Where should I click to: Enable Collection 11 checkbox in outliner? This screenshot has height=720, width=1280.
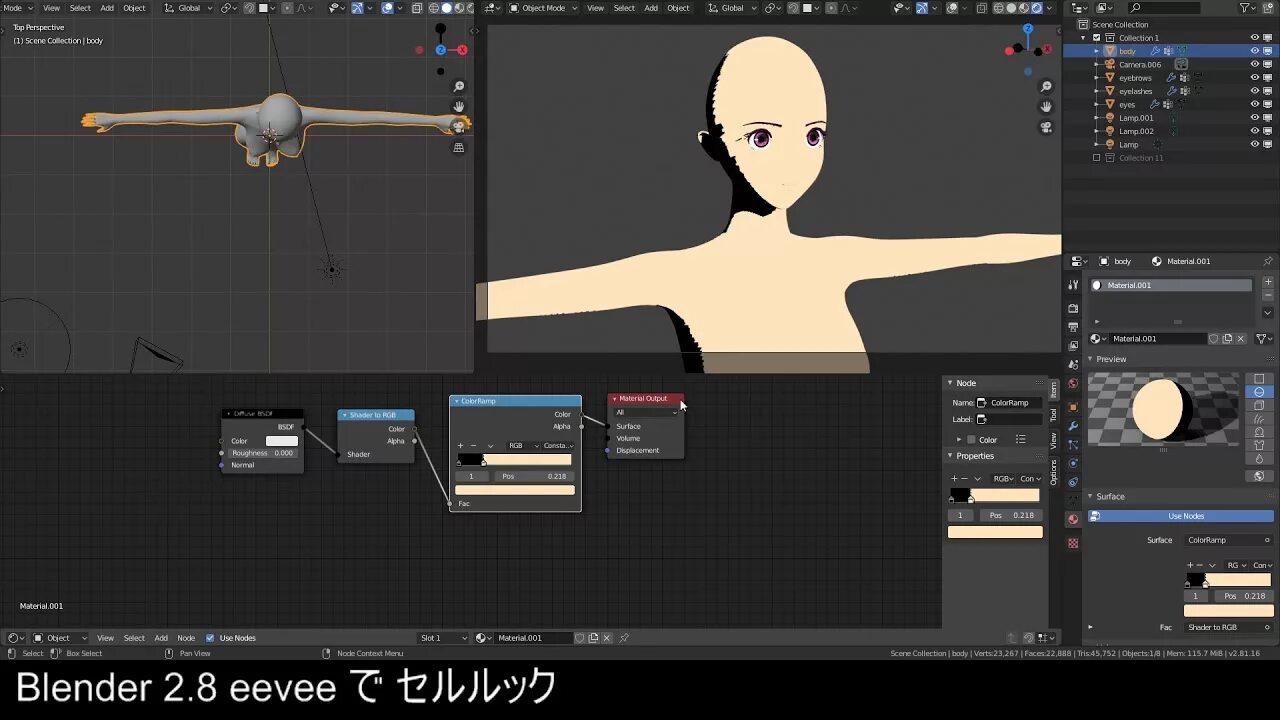[1096, 158]
